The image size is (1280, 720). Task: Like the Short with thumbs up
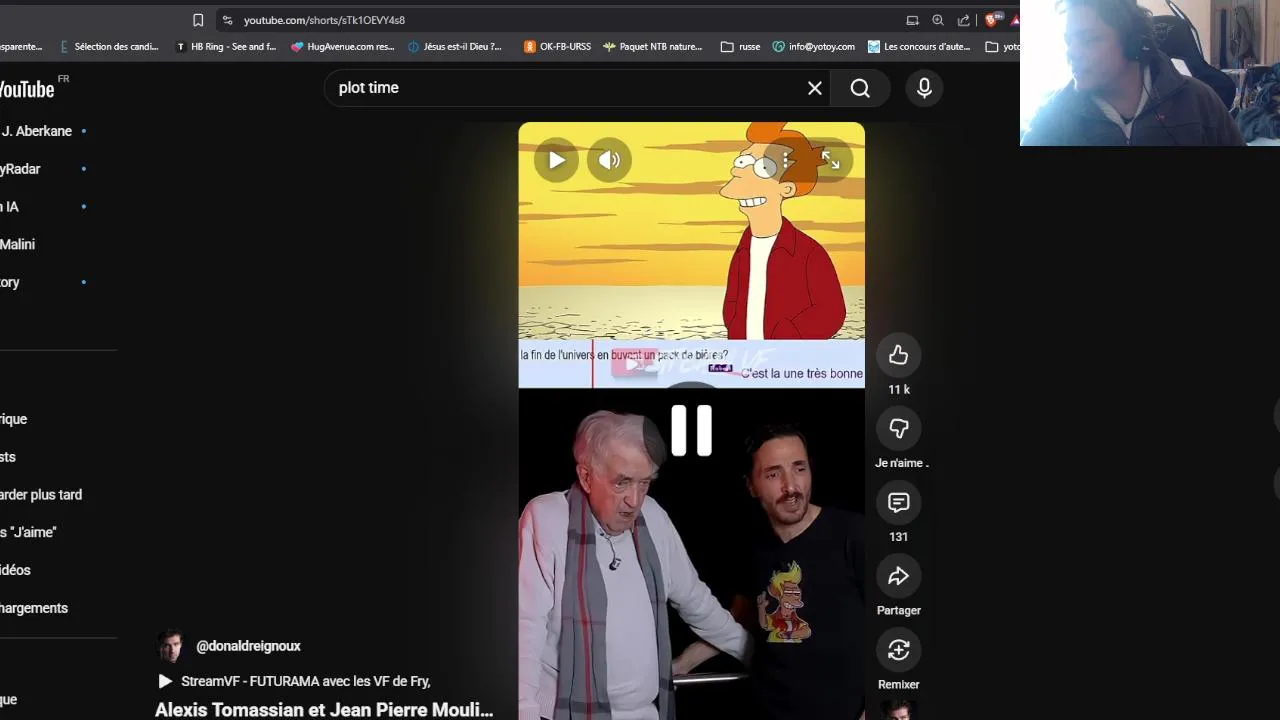pos(898,355)
